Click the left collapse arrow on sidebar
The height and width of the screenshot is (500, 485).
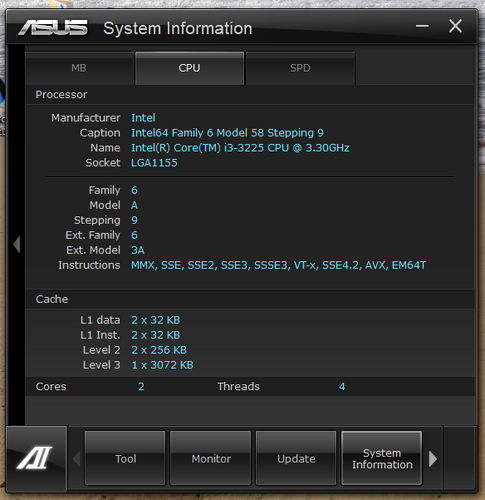17,244
